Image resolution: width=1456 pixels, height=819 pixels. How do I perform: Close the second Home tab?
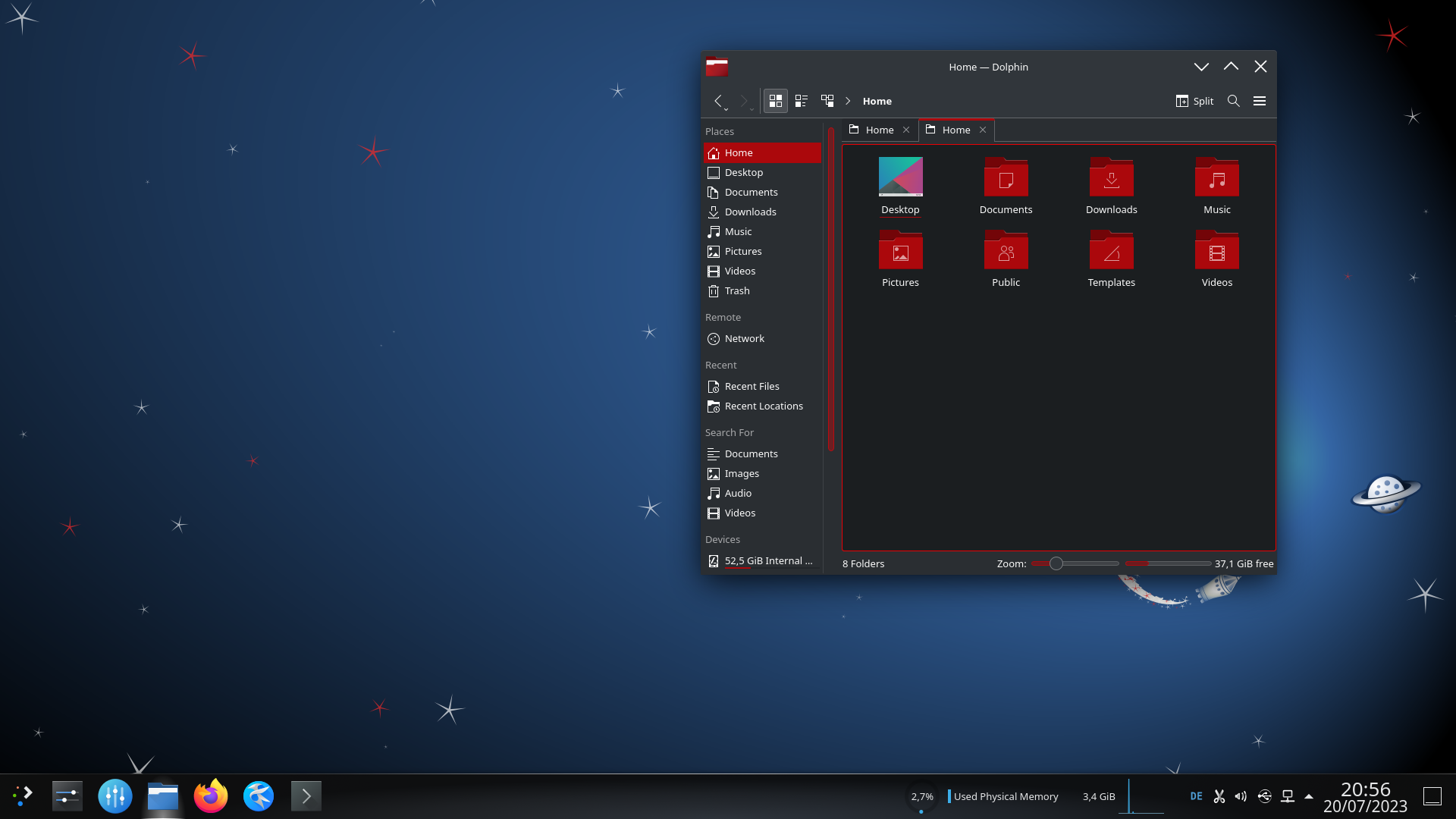point(983,130)
